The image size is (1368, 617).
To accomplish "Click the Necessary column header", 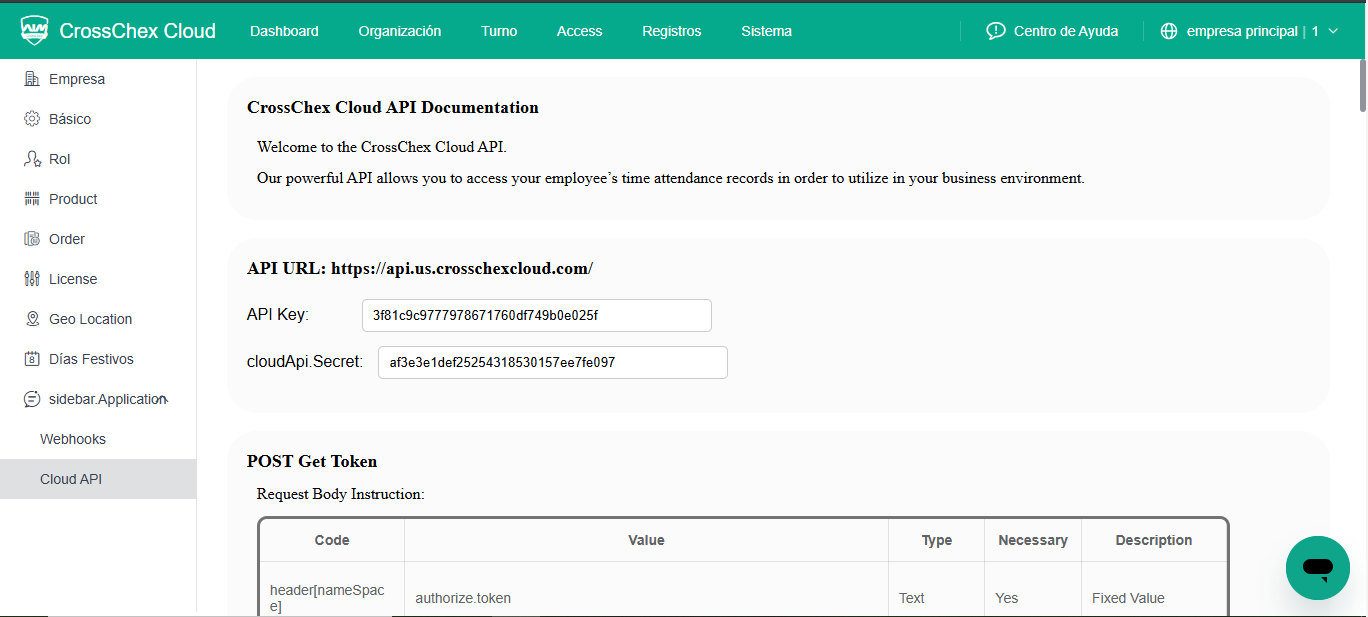I will [1033, 540].
